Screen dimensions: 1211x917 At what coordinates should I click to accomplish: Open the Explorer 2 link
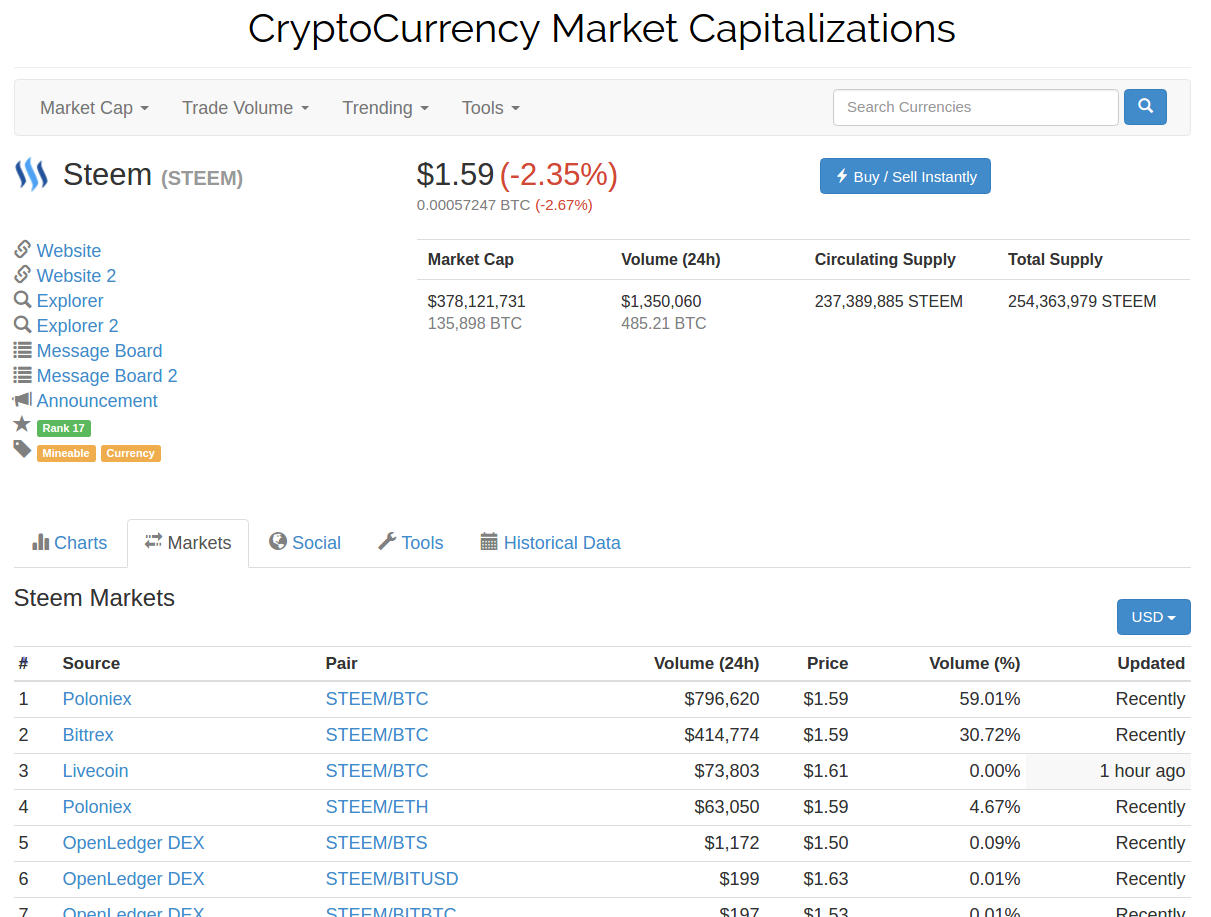[x=78, y=326]
